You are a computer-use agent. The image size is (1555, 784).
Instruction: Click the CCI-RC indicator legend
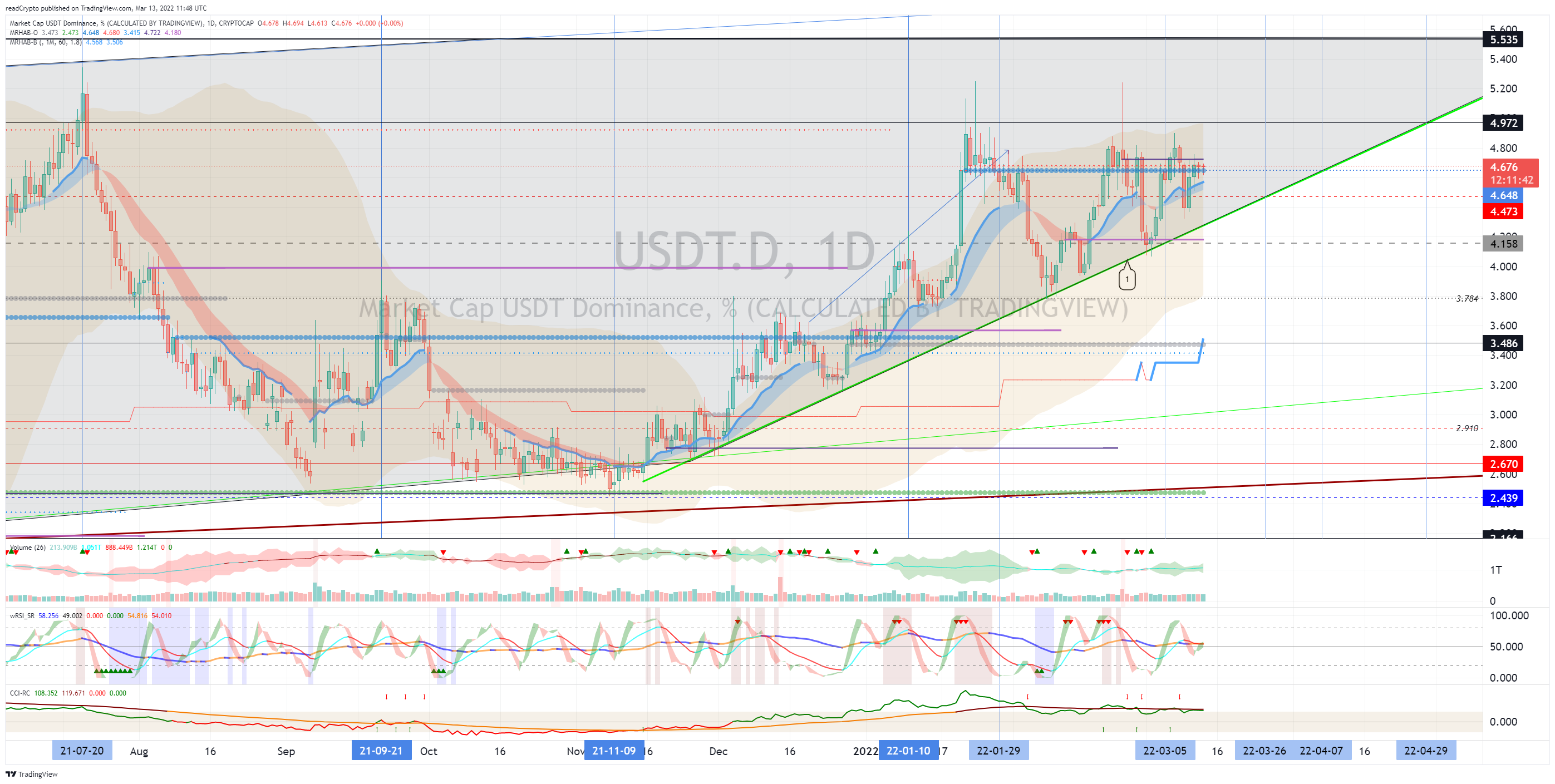[68, 693]
